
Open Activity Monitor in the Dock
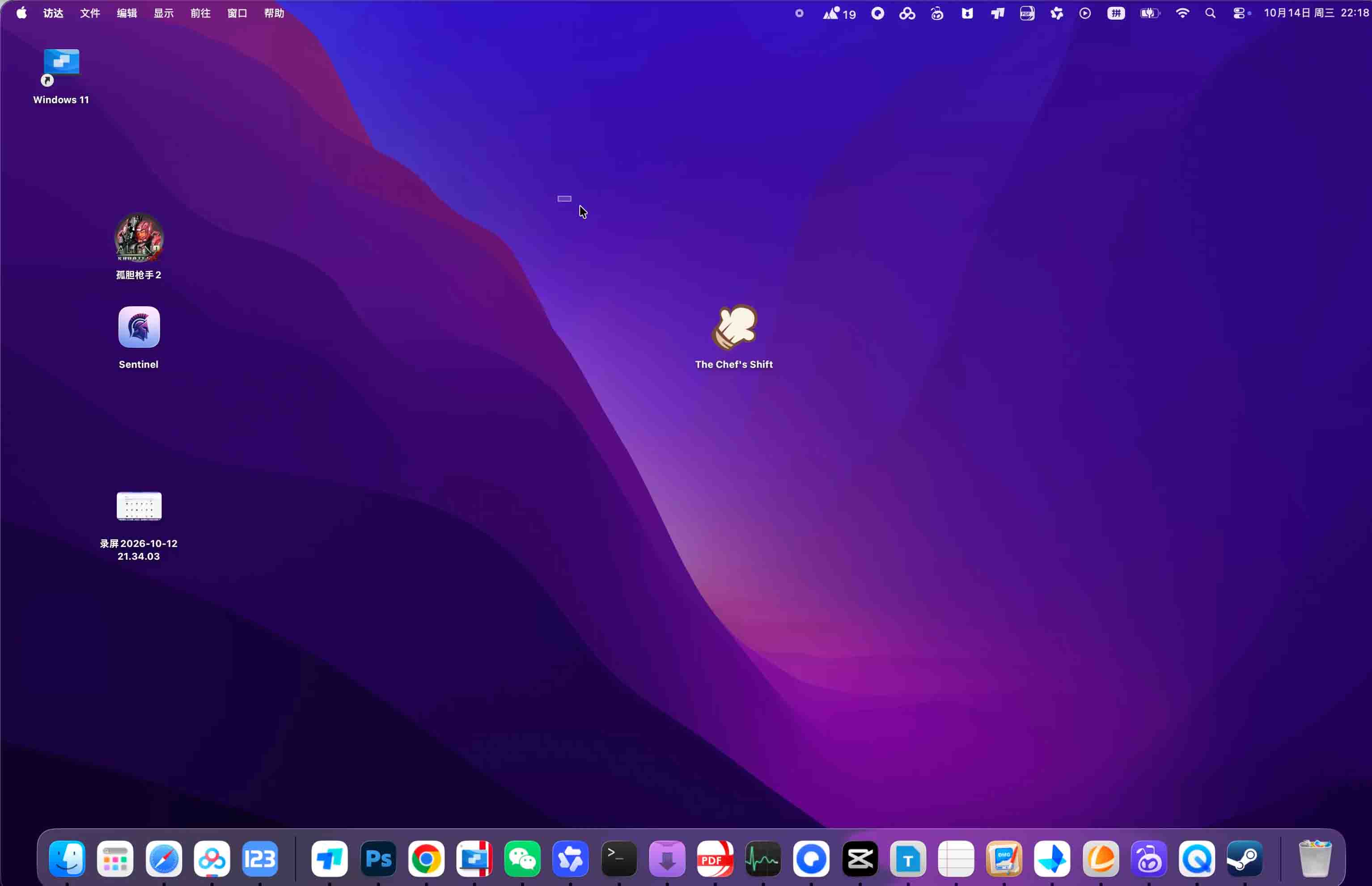763,859
